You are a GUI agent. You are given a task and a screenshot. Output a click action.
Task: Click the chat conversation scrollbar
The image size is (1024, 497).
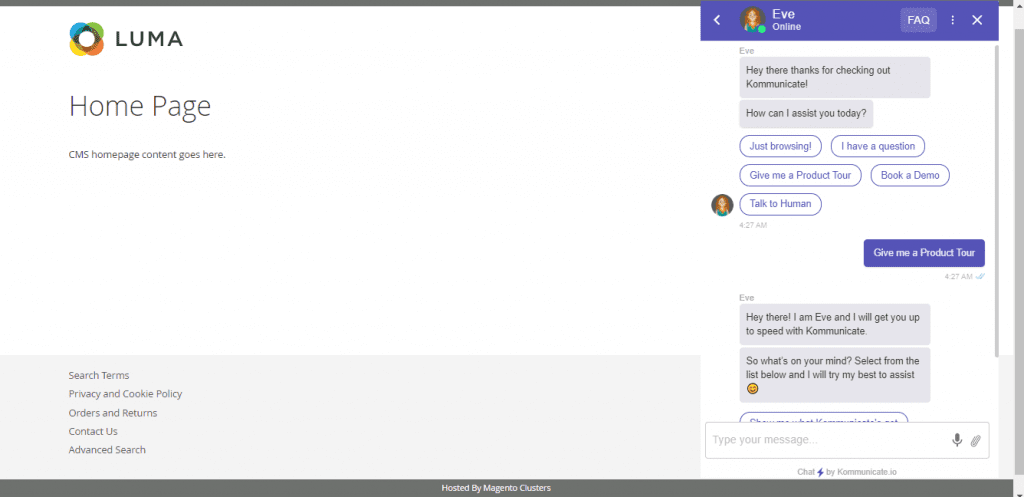[996, 200]
